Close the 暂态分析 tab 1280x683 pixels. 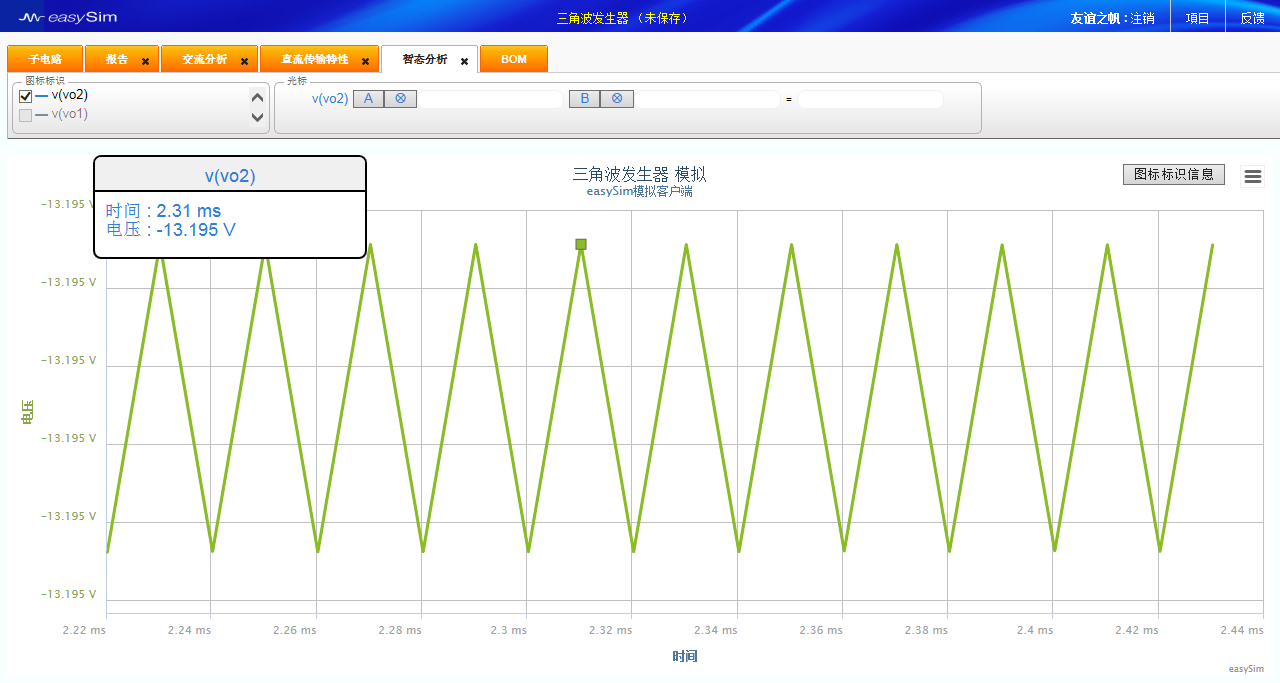pyautogui.click(x=464, y=61)
